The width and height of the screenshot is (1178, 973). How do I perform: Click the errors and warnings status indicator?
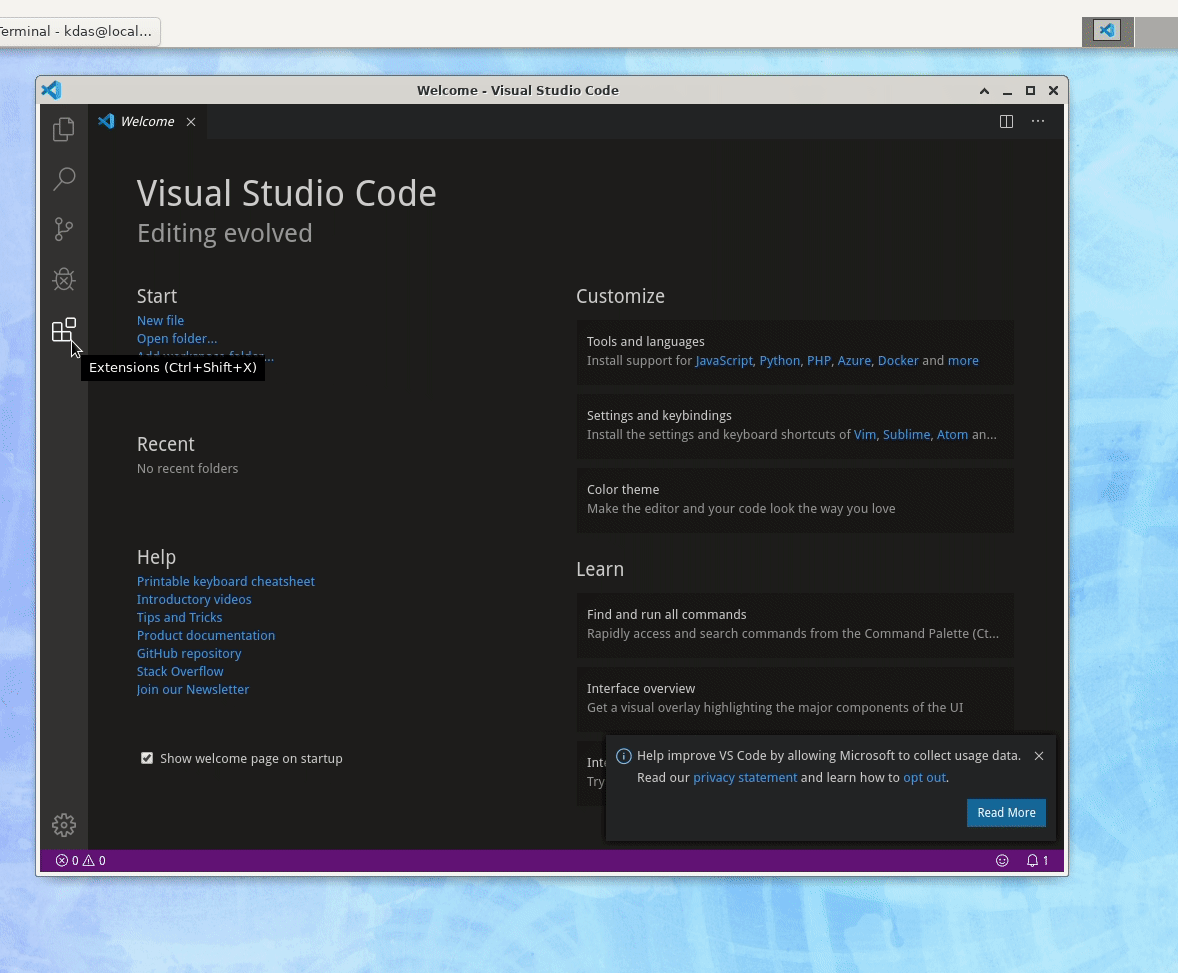(80, 860)
